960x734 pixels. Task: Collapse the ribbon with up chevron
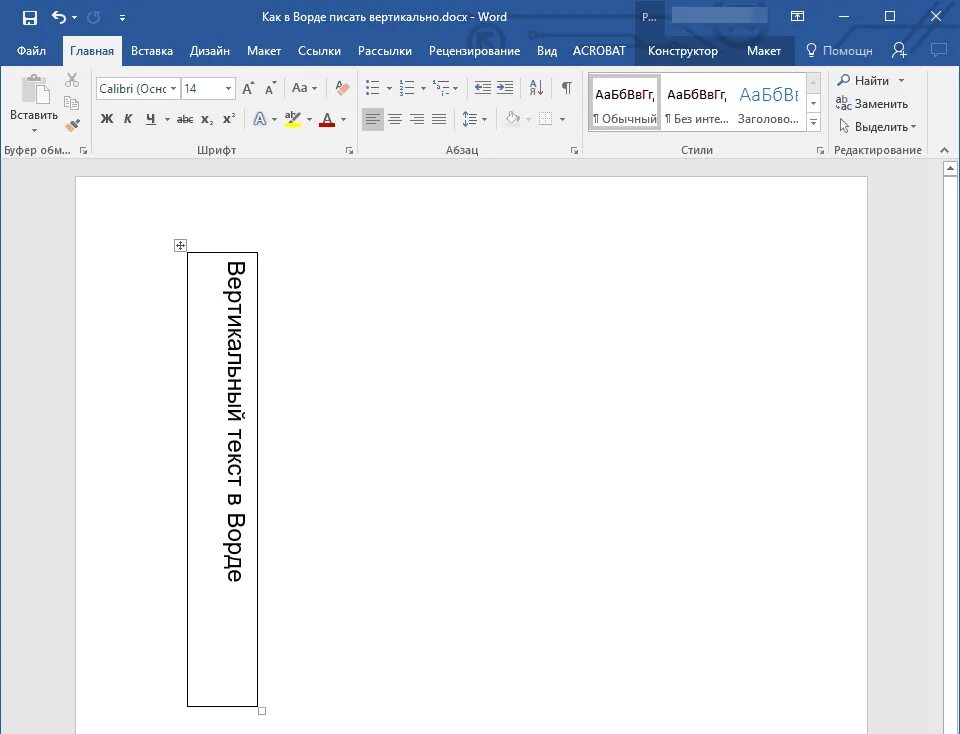tap(944, 151)
